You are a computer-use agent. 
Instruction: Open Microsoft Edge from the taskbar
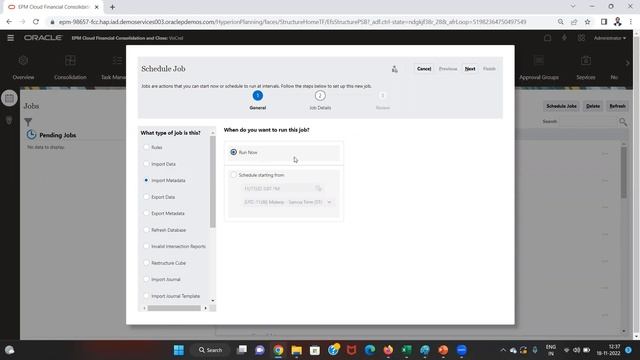[x=370, y=350]
